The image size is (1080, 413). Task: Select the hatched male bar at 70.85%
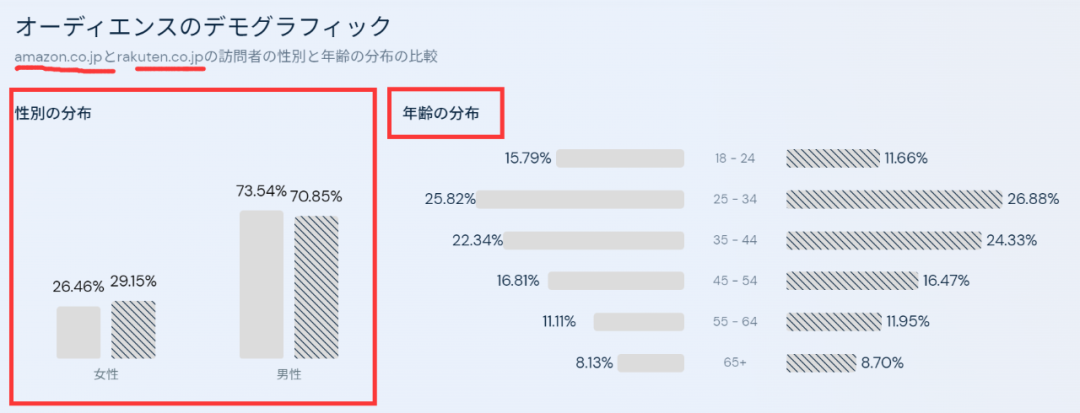316,287
